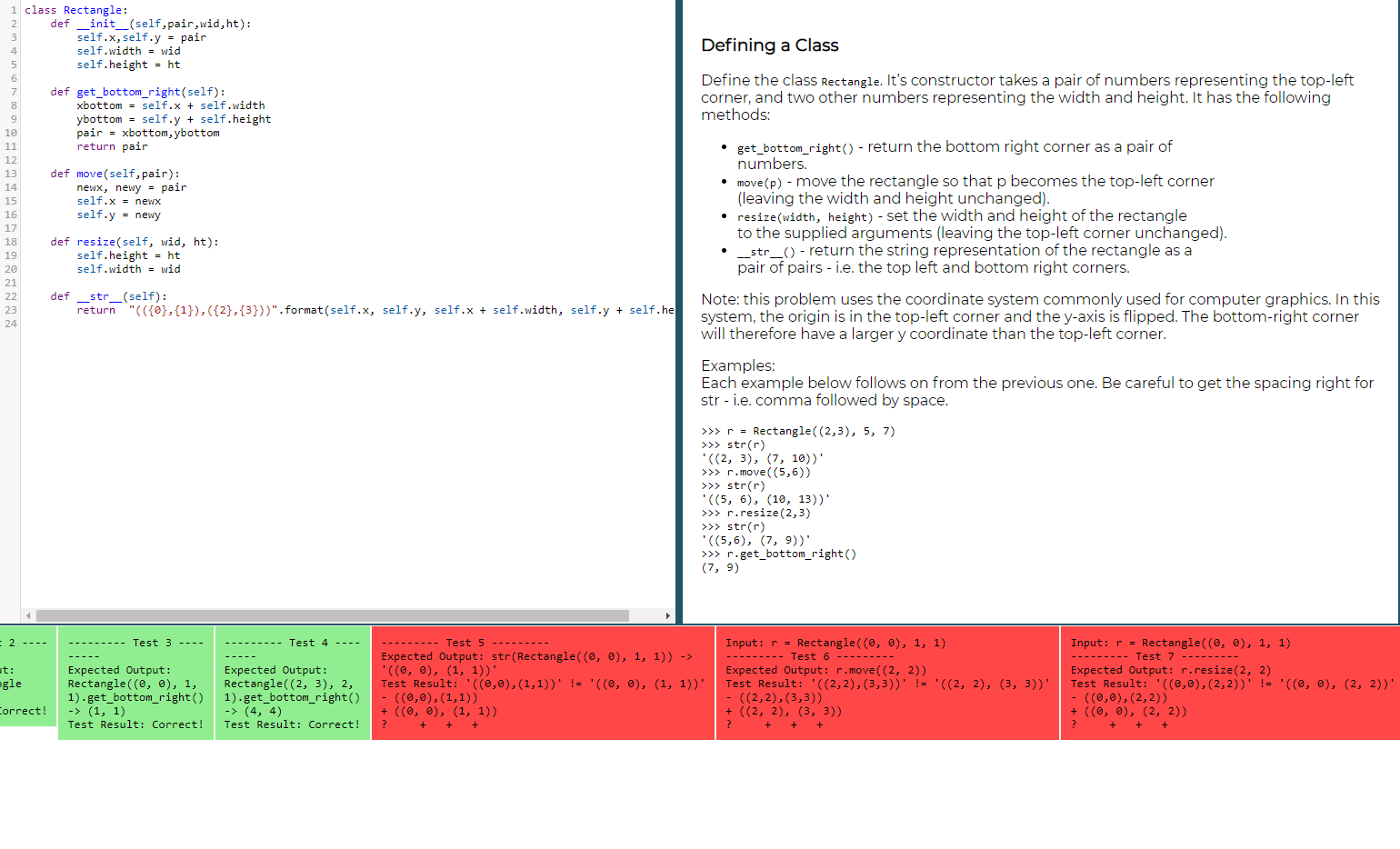The width and height of the screenshot is (1400, 849).
Task: Click the editor's scroll right arrow
Action: pos(668,616)
